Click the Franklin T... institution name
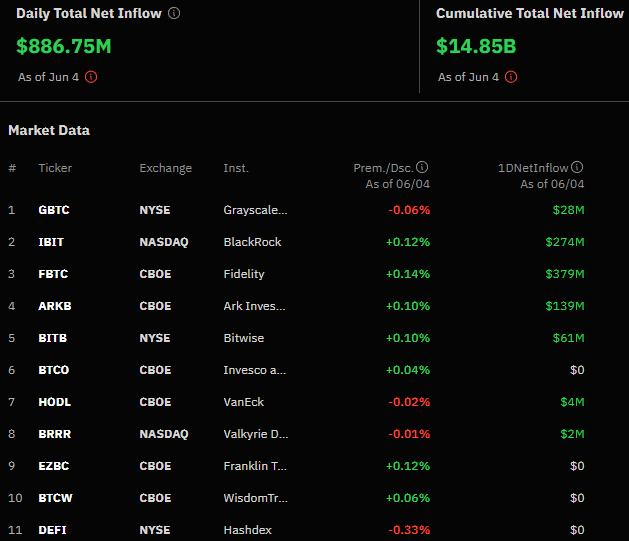This screenshot has width=629, height=541. [255, 466]
